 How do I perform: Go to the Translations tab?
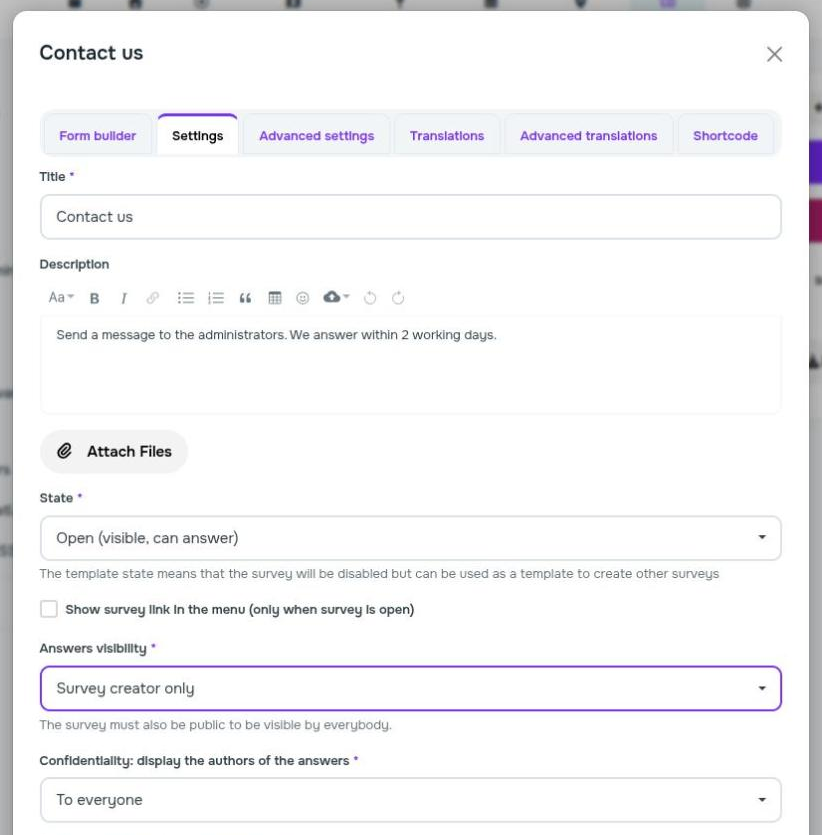(x=447, y=136)
